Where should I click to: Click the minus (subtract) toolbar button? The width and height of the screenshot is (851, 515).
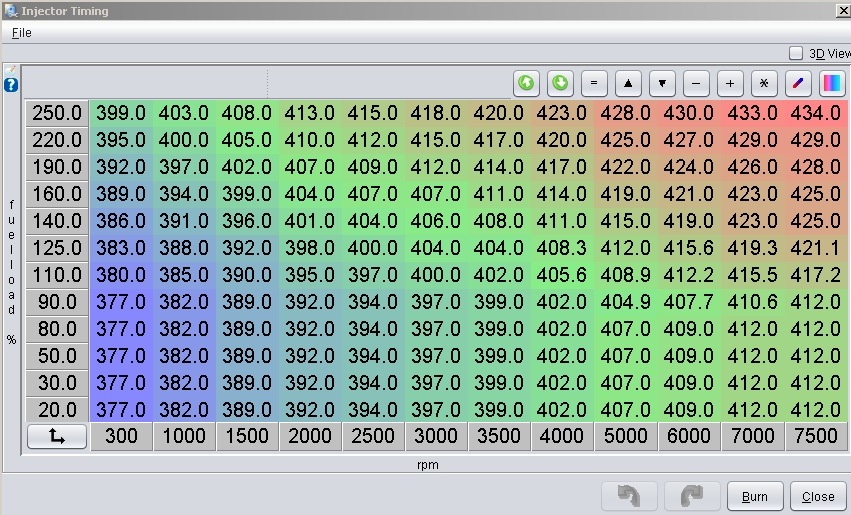696,84
